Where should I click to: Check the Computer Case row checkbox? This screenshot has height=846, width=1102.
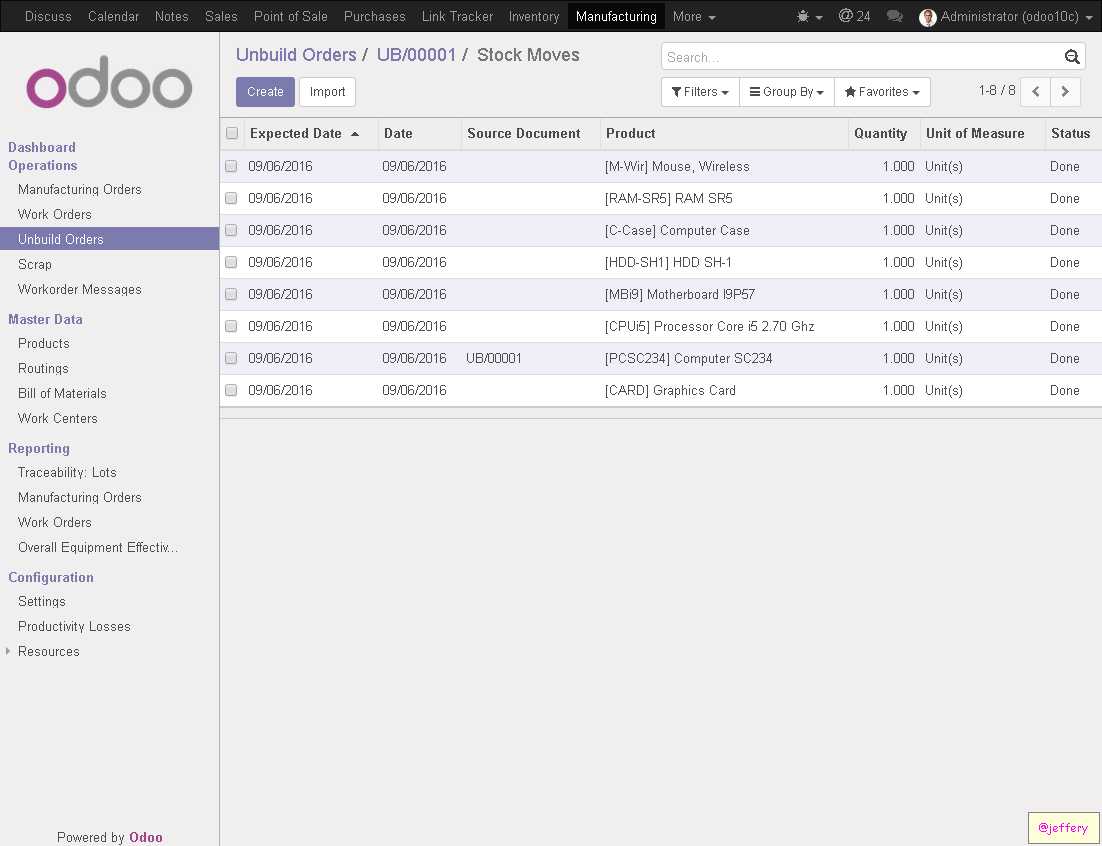tap(231, 230)
